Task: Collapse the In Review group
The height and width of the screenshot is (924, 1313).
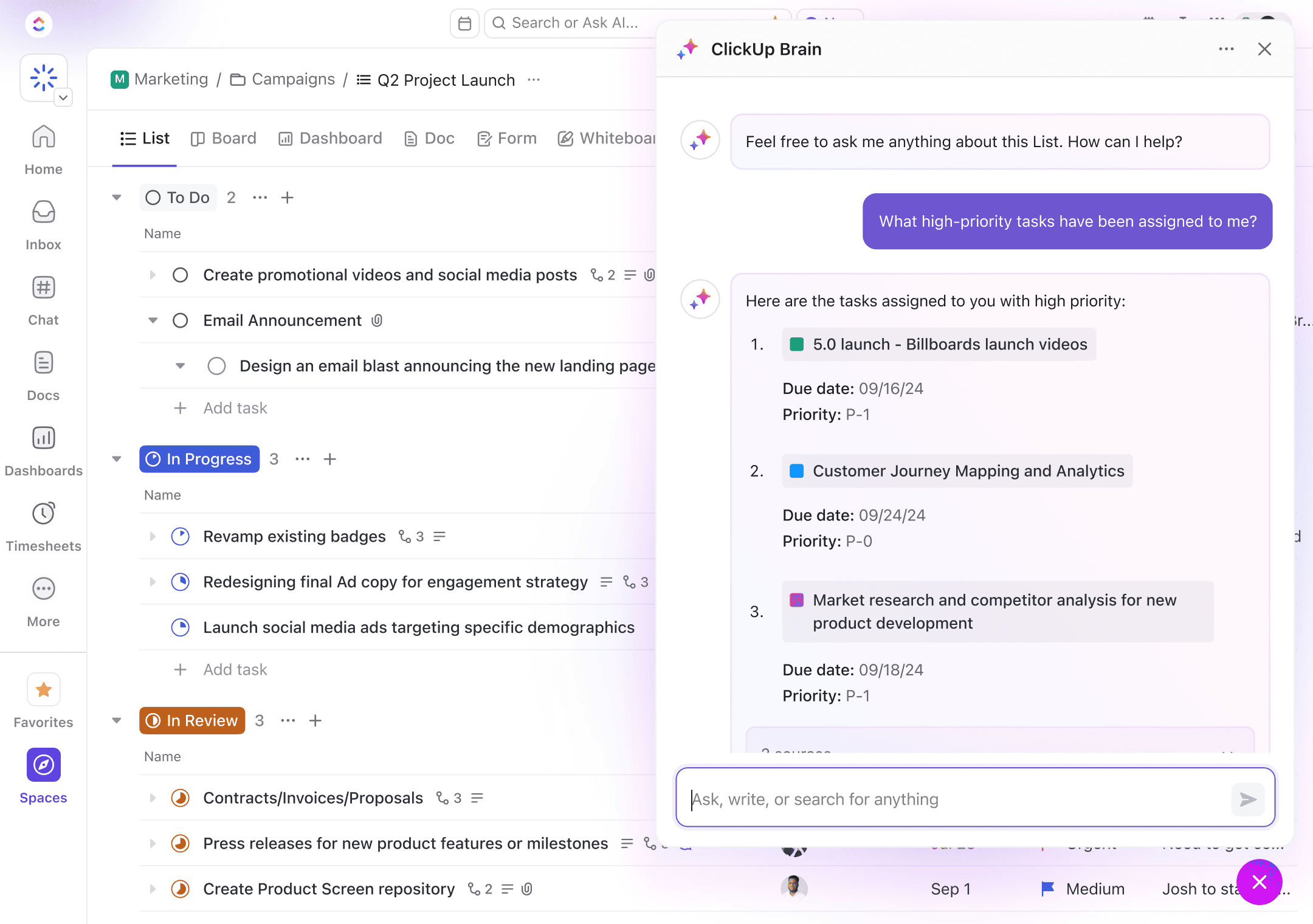Action: (x=117, y=720)
